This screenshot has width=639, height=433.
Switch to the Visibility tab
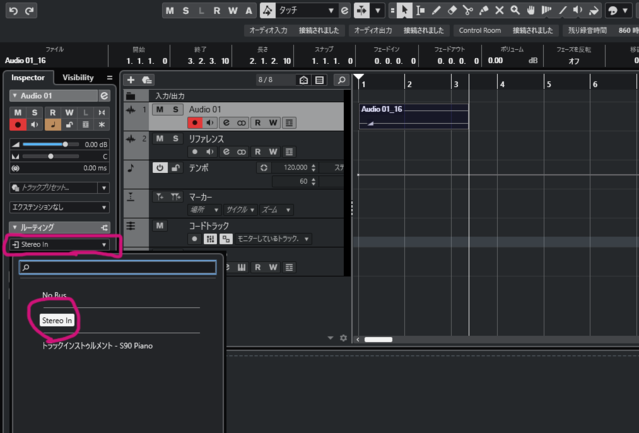click(78, 77)
